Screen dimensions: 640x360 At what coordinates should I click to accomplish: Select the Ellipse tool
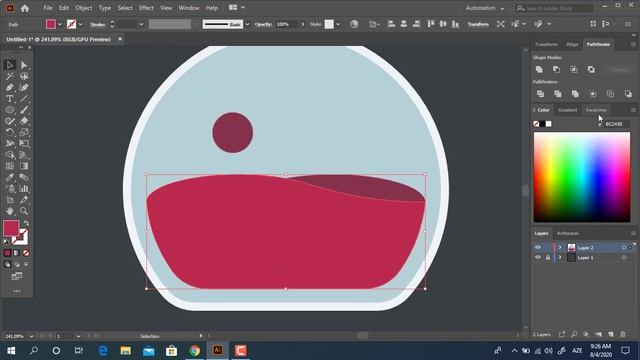coord(10,110)
